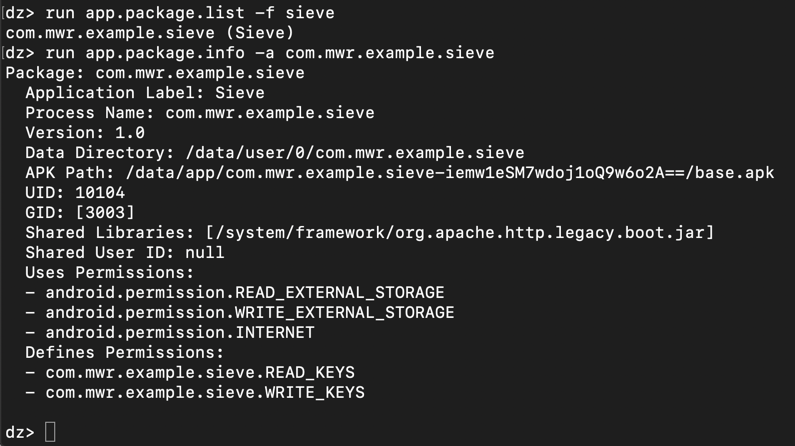Click the 'Process Name' line

(x=200, y=113)
